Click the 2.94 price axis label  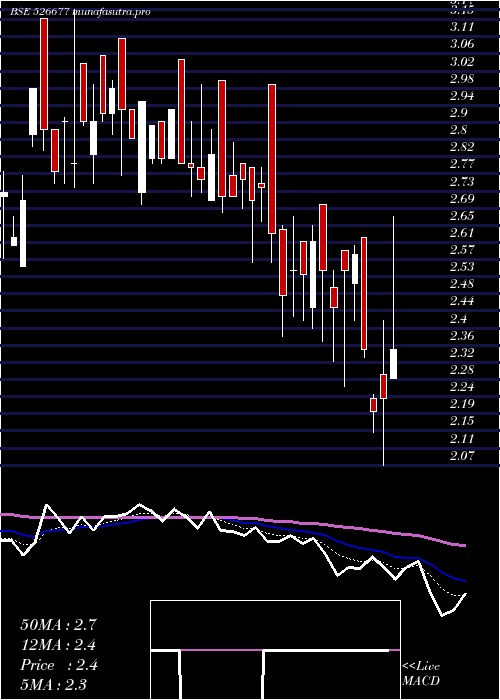[x=462, y=96]
